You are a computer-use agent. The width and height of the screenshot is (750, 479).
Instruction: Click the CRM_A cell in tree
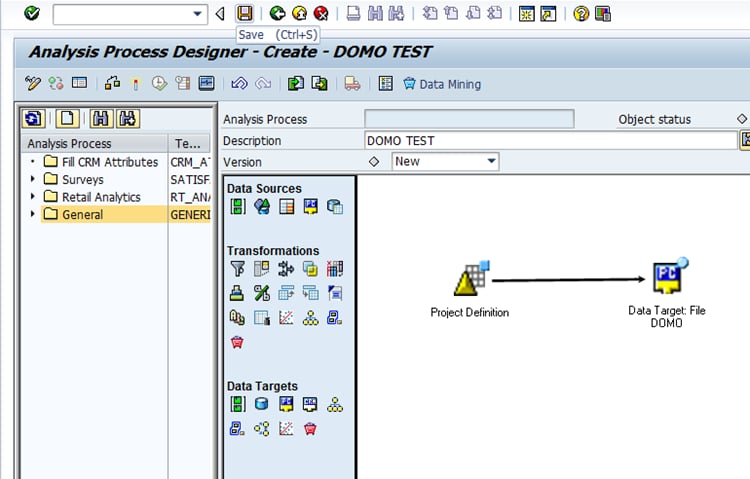click(190, 162)
